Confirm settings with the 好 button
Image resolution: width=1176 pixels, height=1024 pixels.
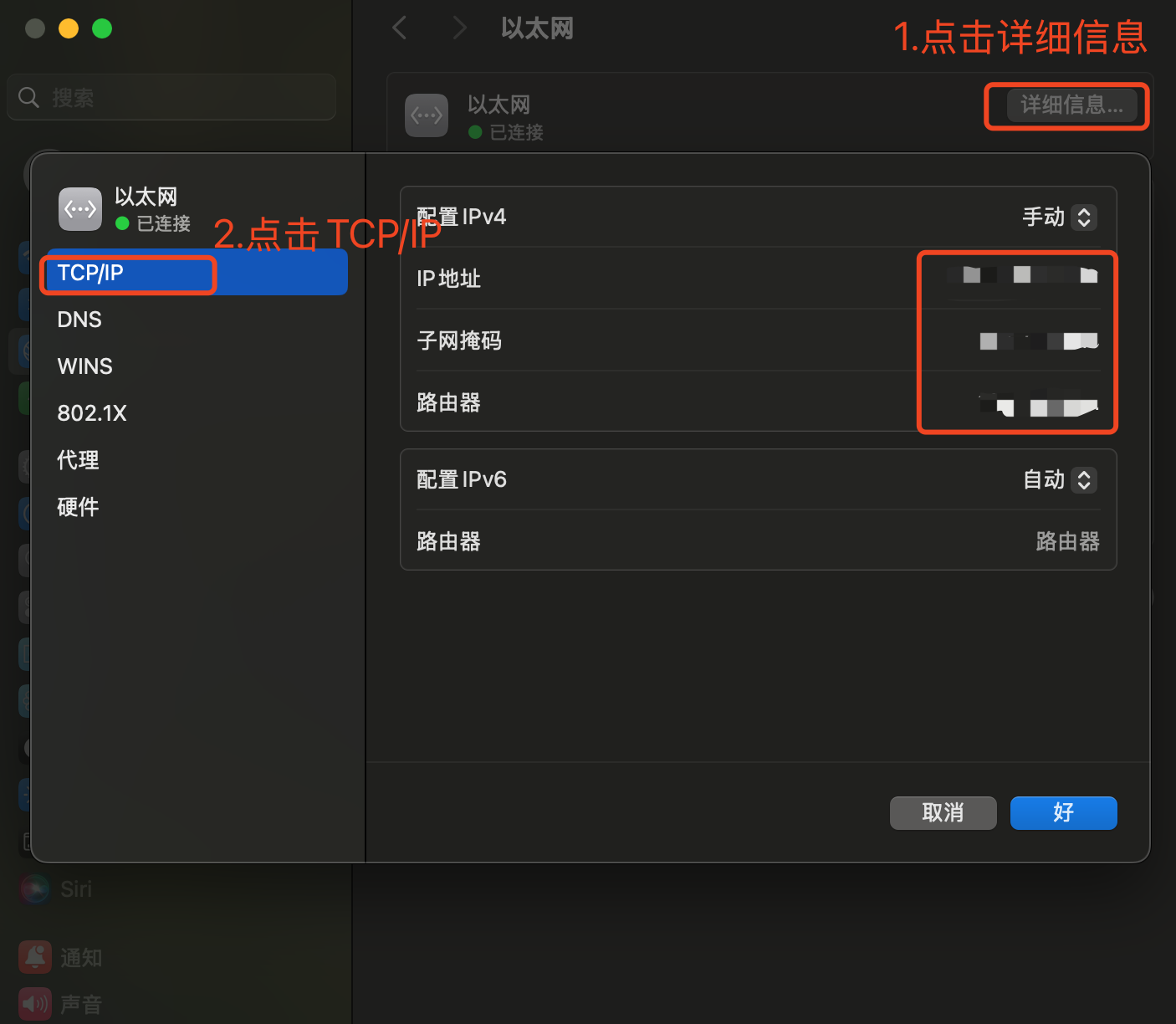(x=1063, y=812)
